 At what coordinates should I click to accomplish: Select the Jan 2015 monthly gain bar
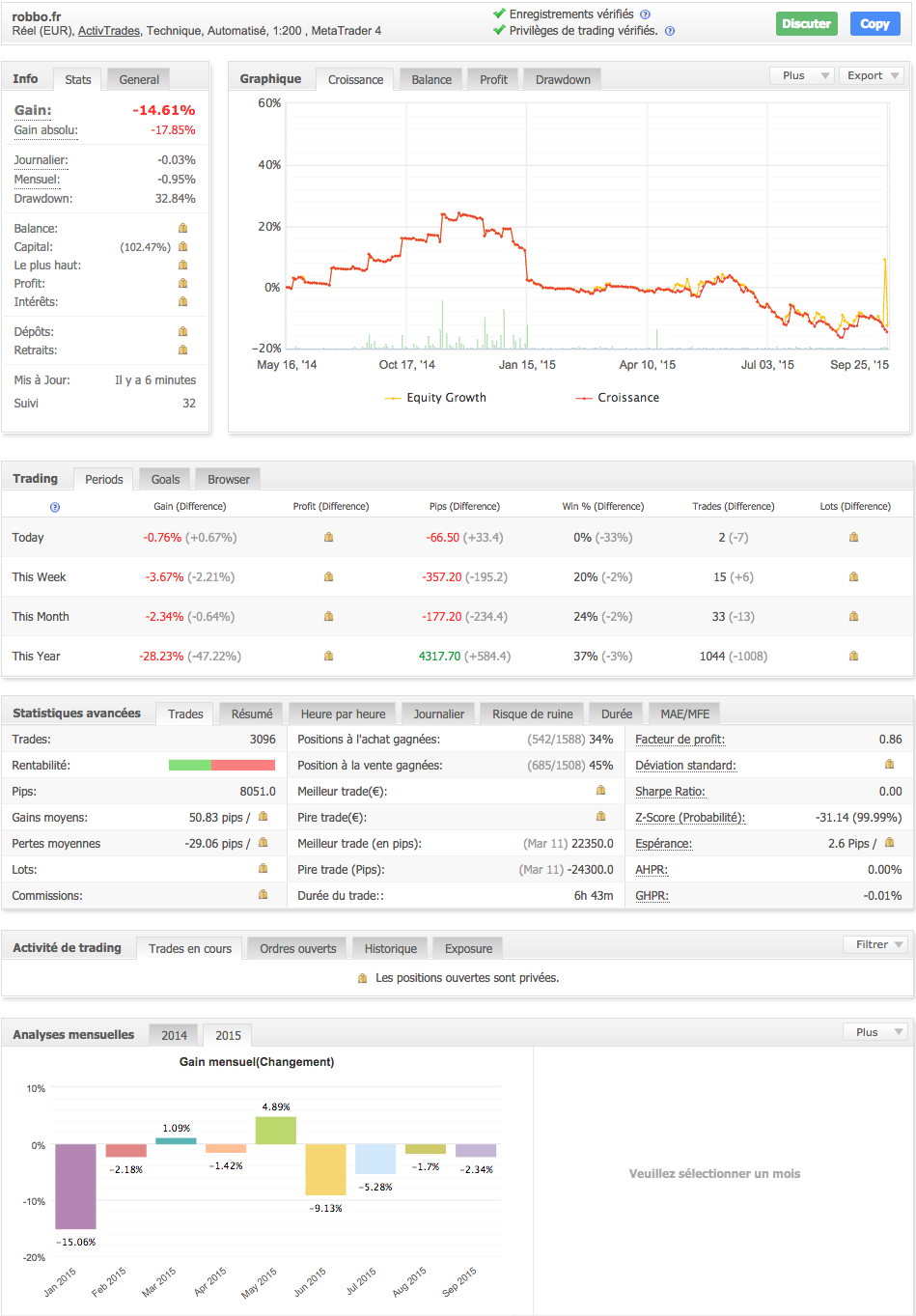(75, 1187)
